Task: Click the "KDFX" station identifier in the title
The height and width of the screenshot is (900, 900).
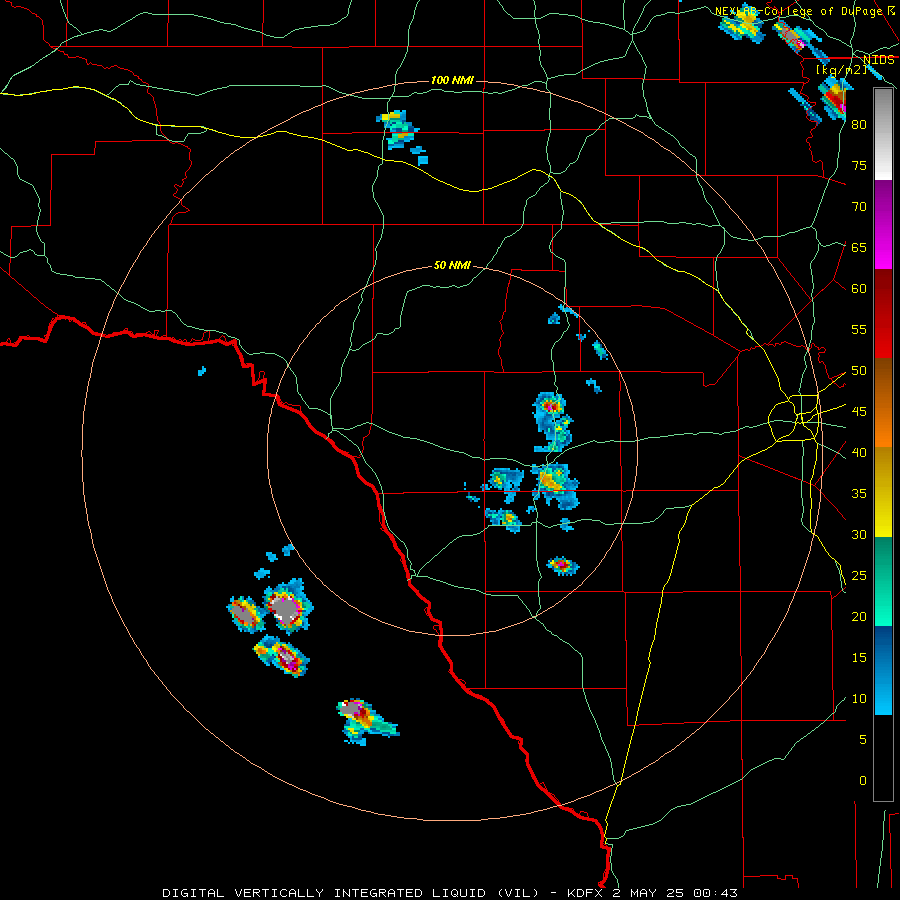Action: coord(587,893)
